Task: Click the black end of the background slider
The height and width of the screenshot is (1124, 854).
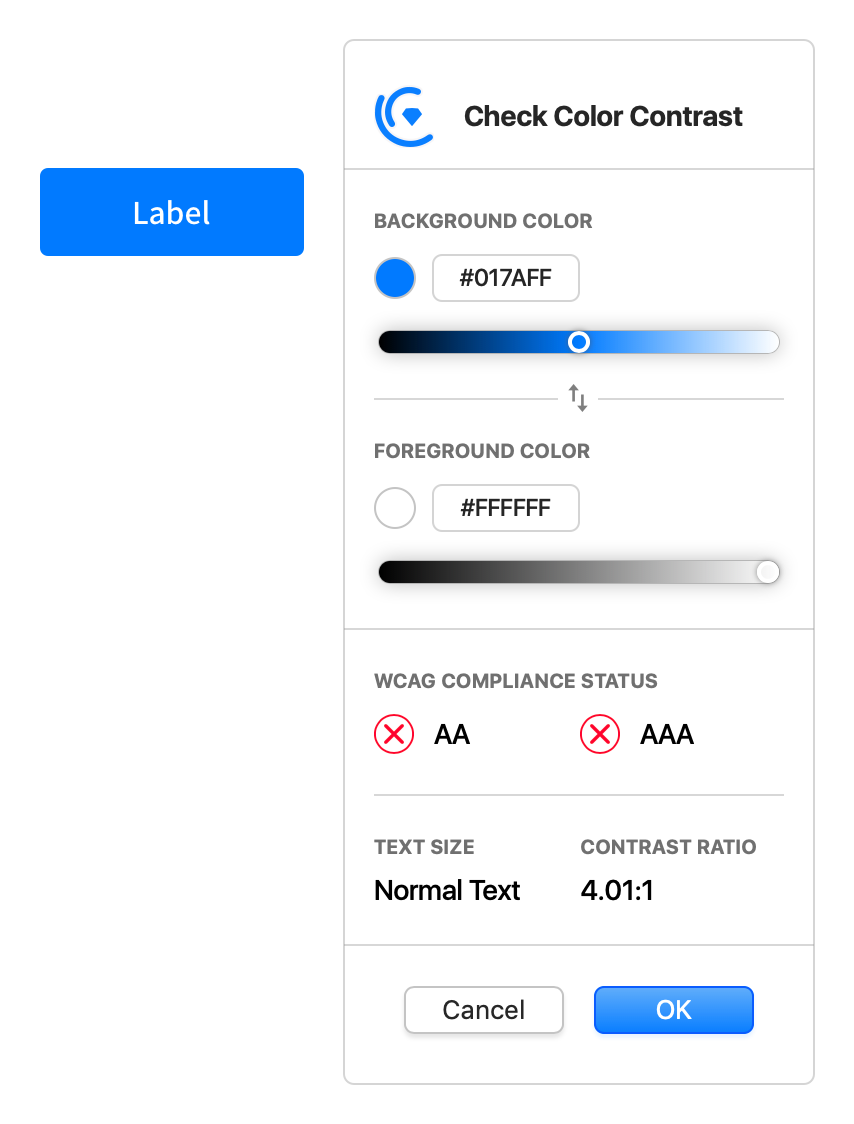Action: click(389, 342)
